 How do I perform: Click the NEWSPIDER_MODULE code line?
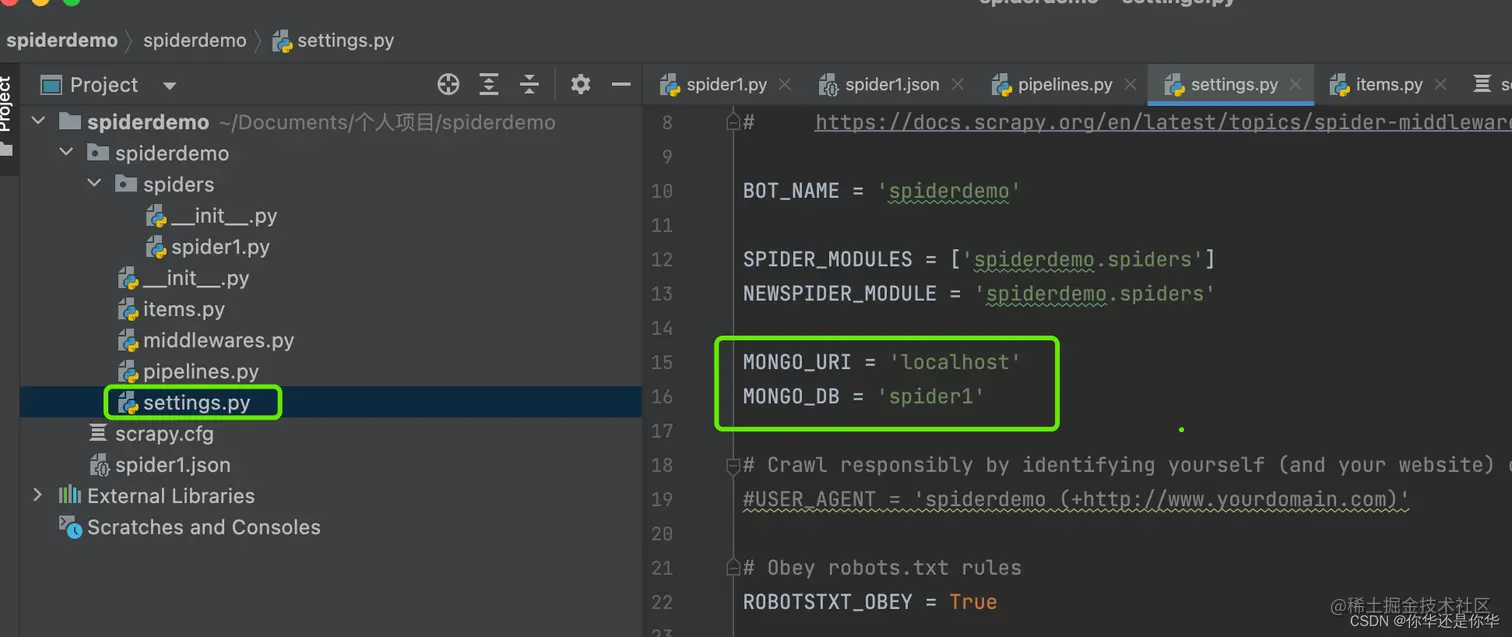[979, 294]
